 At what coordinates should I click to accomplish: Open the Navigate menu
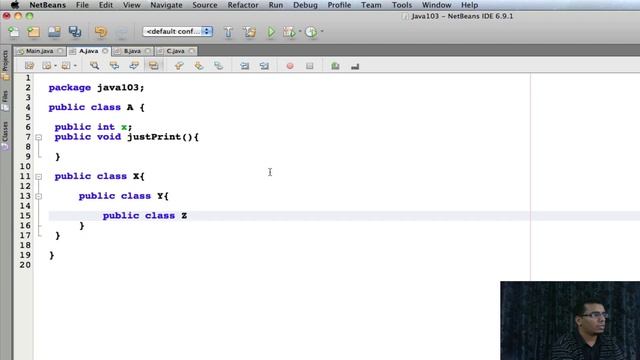tap(166, 5)
